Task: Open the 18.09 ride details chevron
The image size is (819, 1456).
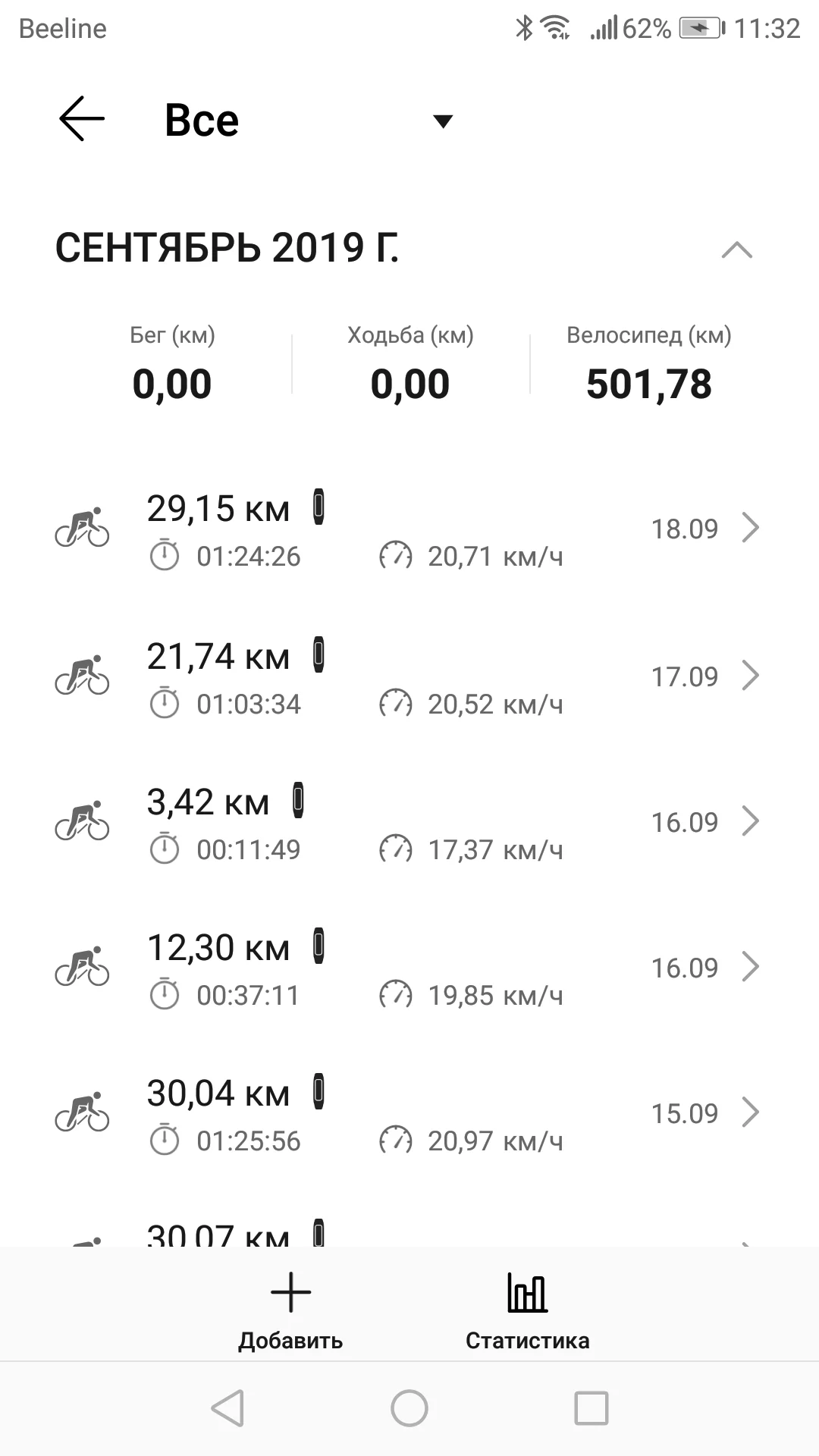Action: (x=750, y=528)
